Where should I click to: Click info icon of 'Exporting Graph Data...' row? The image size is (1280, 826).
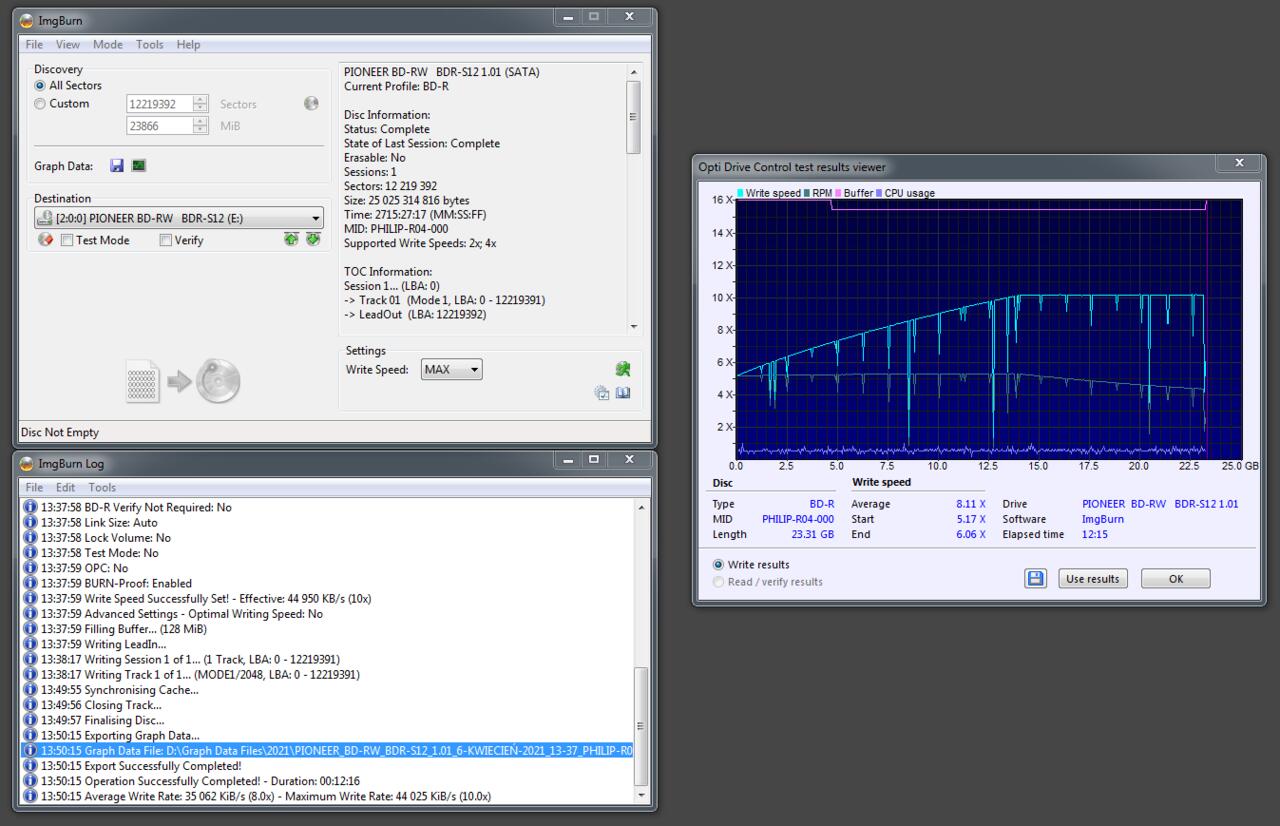pos(30,735)
